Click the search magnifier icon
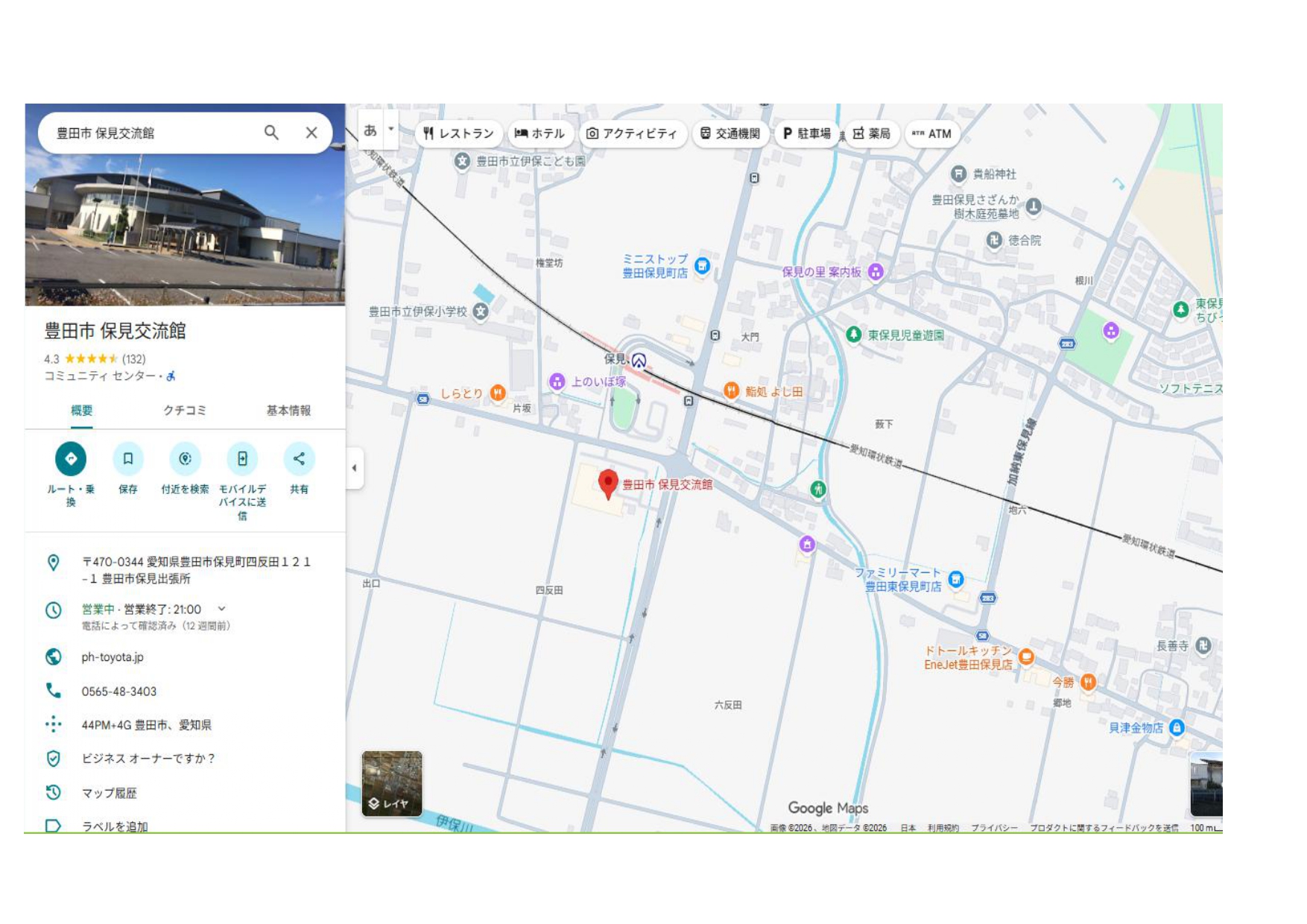 [271, 132]
